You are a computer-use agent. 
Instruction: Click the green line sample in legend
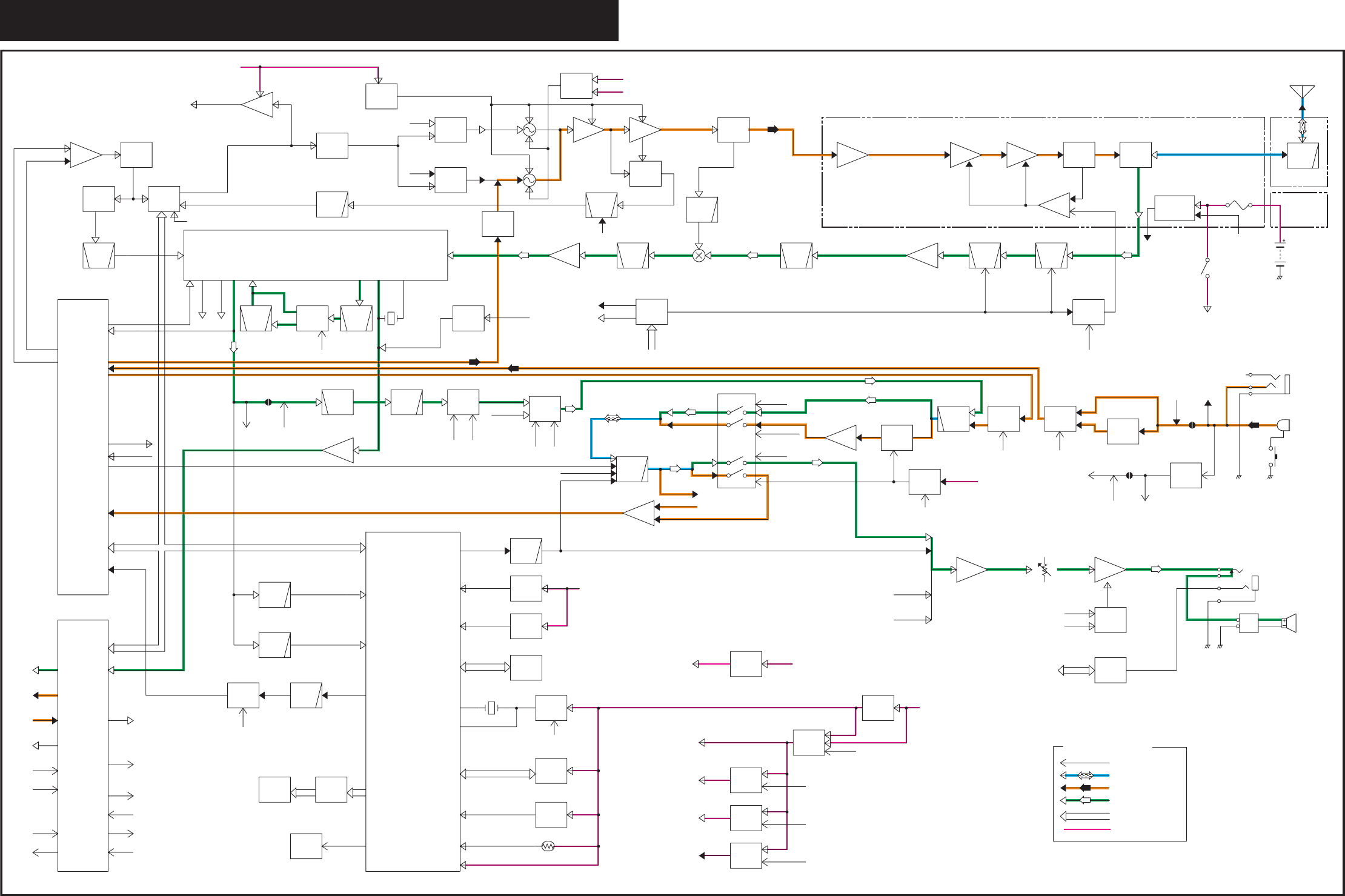pos(1084,800)
